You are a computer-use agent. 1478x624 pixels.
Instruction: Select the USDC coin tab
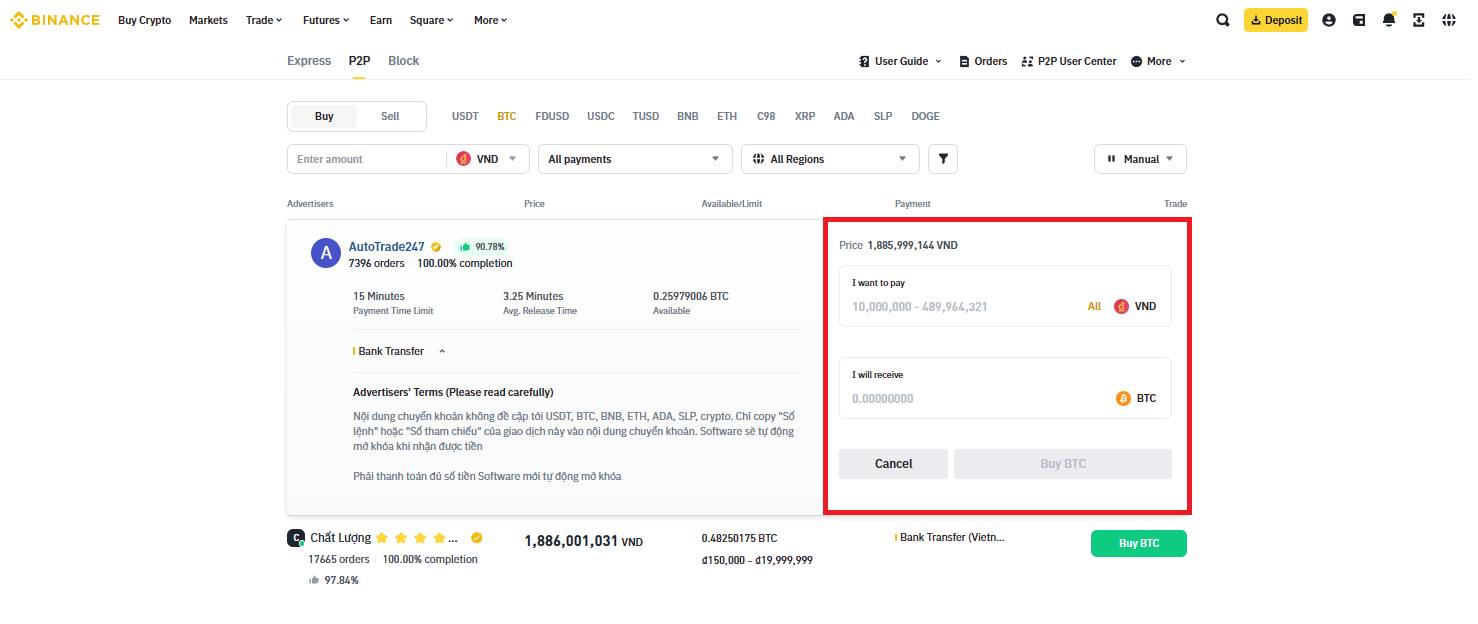[x=601, y=116]
